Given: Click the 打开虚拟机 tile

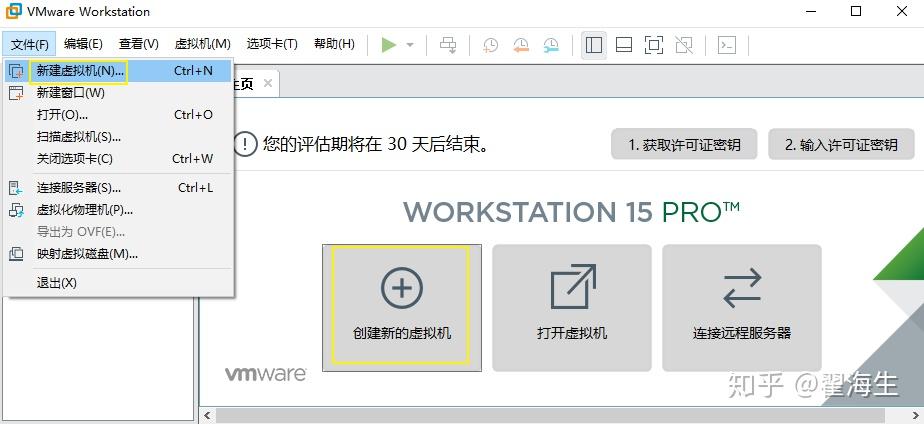Looking at the screenshot, I should click(572, 308).
